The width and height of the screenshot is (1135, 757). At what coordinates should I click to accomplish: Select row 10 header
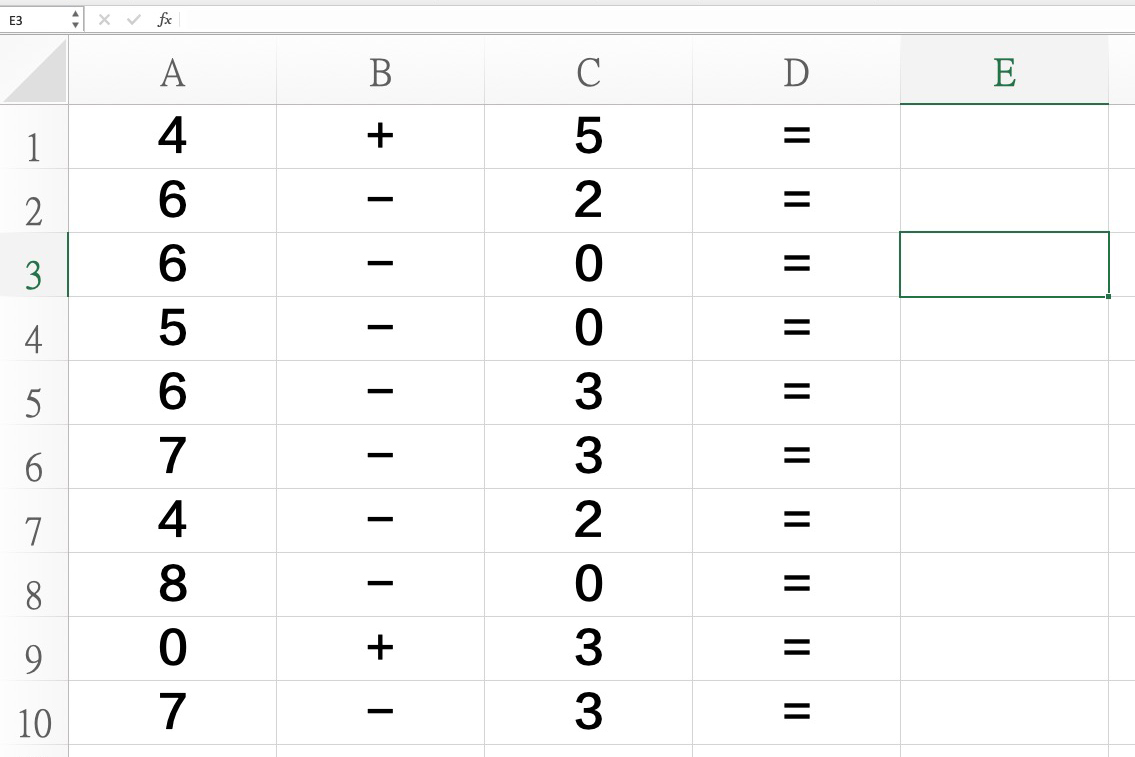click(x=33, y=713)
